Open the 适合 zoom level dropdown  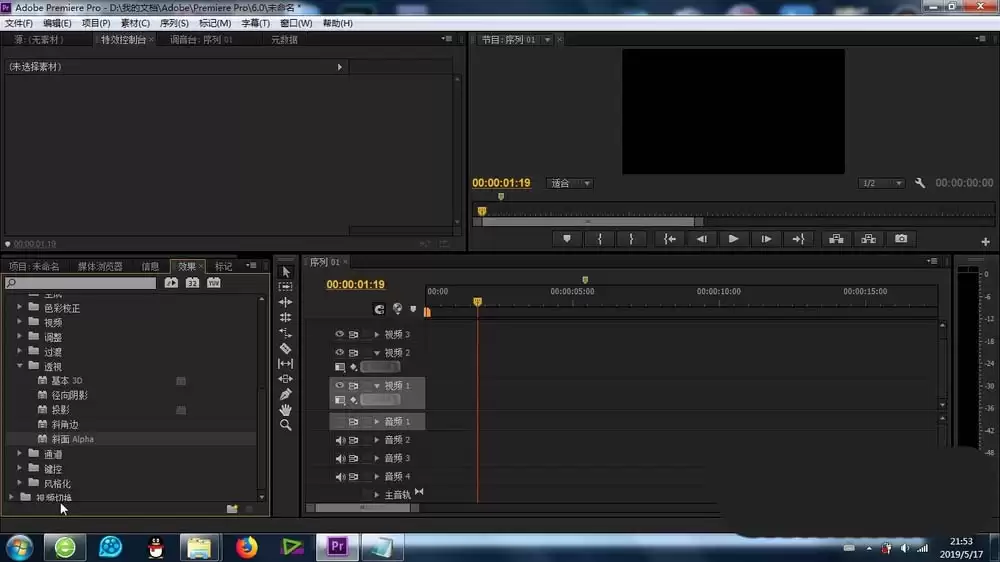tap(570, 184)
